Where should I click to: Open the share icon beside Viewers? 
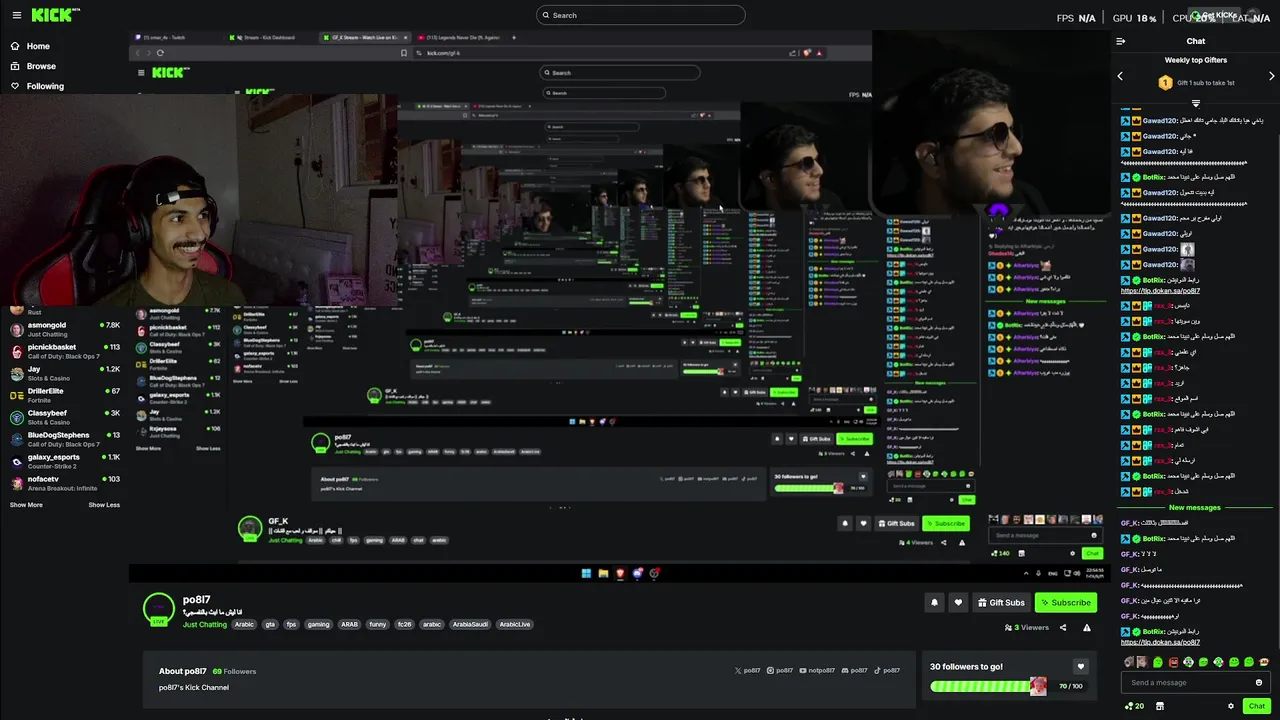coord(1063,628)
